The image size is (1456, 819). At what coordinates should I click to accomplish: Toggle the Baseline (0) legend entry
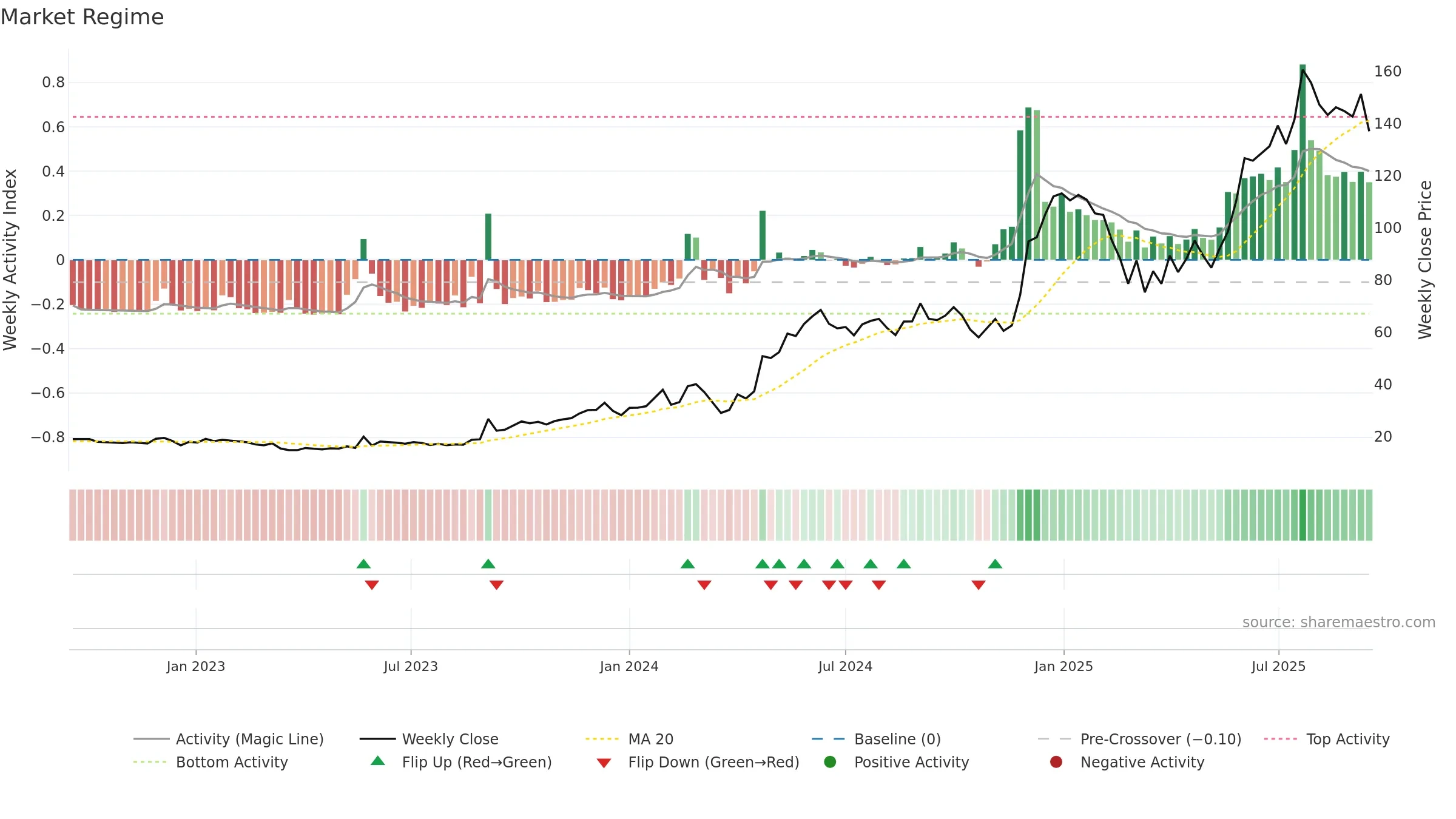[876, 739]
